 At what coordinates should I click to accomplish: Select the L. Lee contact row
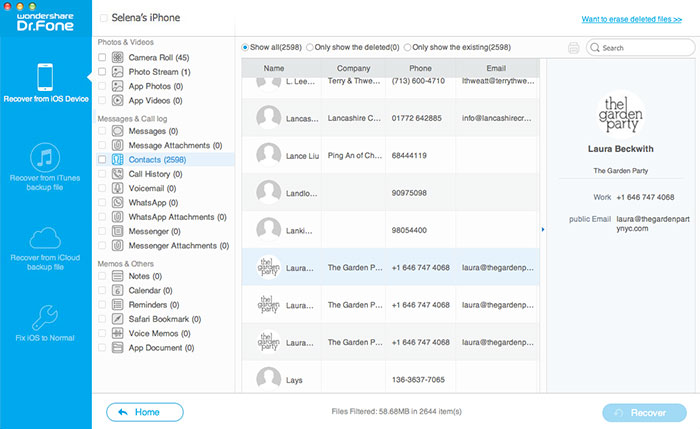point(391,85)
